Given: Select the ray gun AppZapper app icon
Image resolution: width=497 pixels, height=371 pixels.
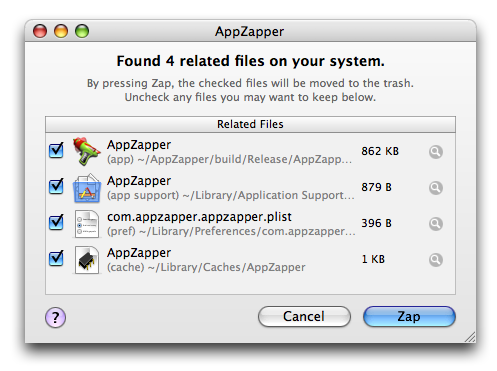Looking at the screenshot, I should point(86,151).
